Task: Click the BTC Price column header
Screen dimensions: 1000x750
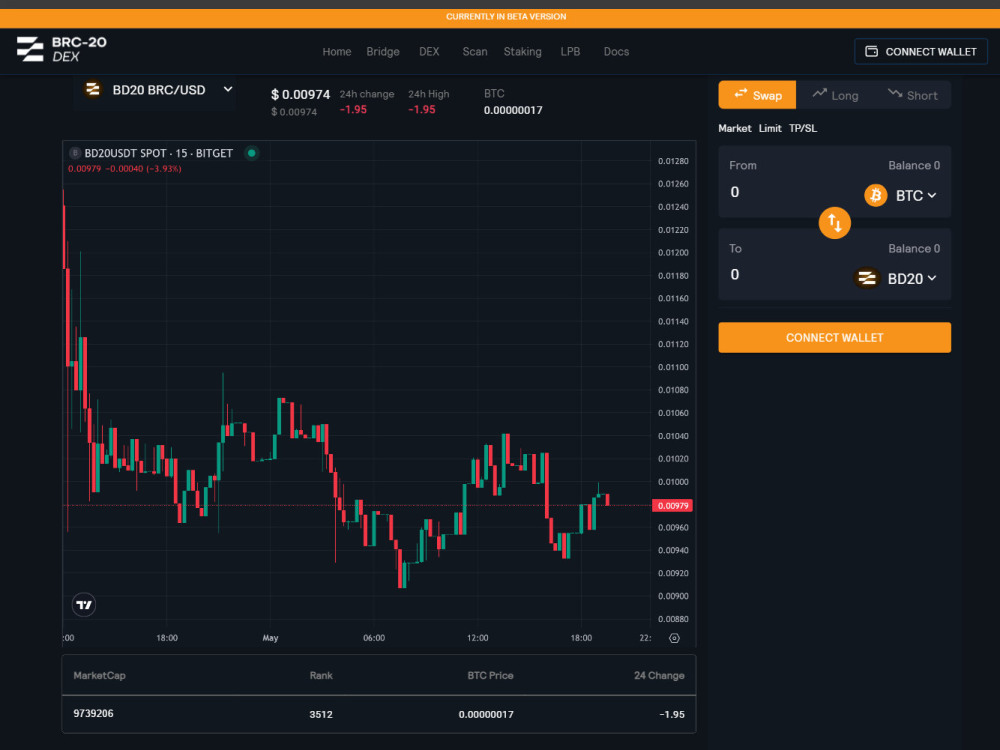Action: coord(490,675)
